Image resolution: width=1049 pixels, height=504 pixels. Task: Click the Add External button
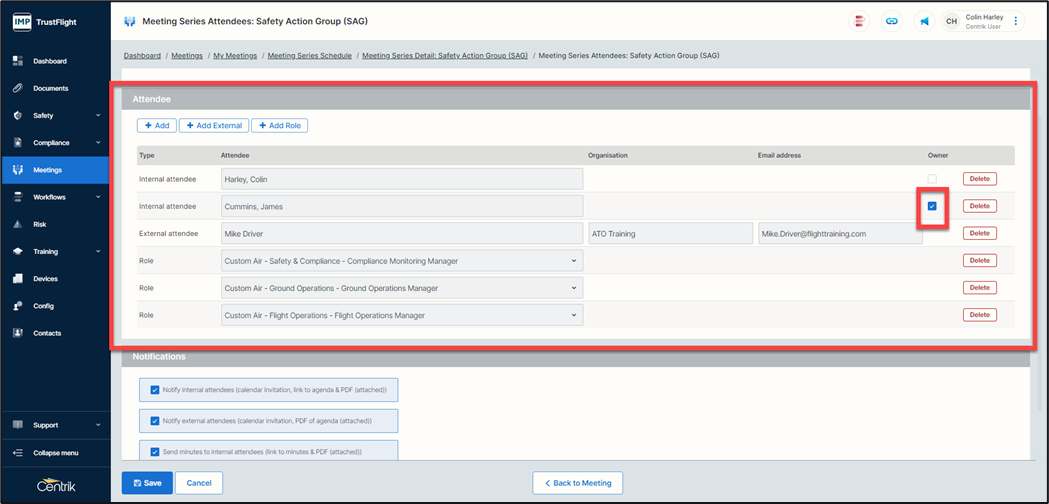[x=214, y=125]
